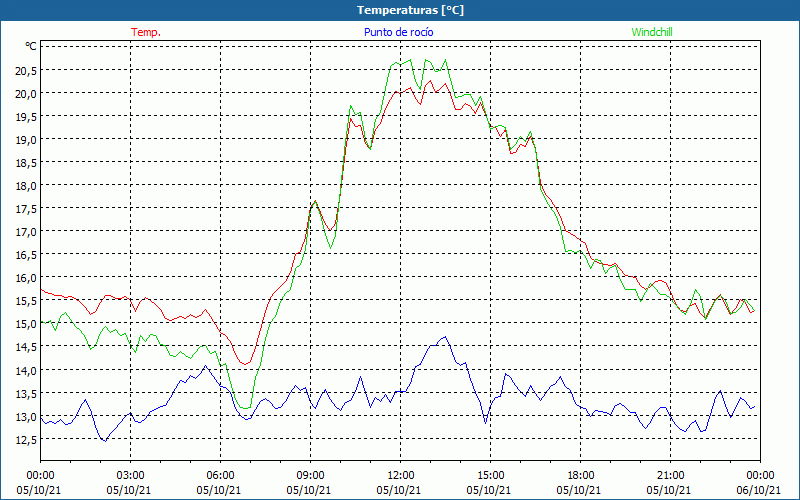Click the 06:00 time axis label
The width and height of the screenshot is (800, 500).
point(220,475)
